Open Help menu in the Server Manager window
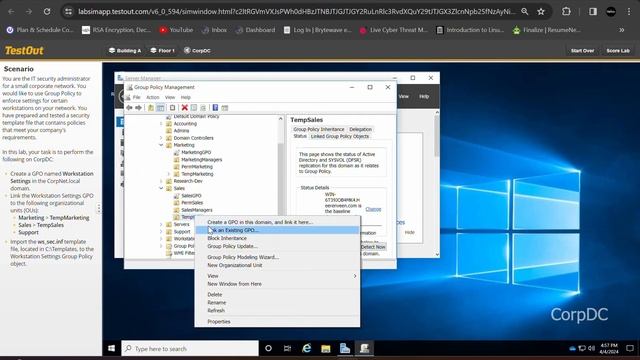Screen dimensions: 640x360 coord(424,96)
